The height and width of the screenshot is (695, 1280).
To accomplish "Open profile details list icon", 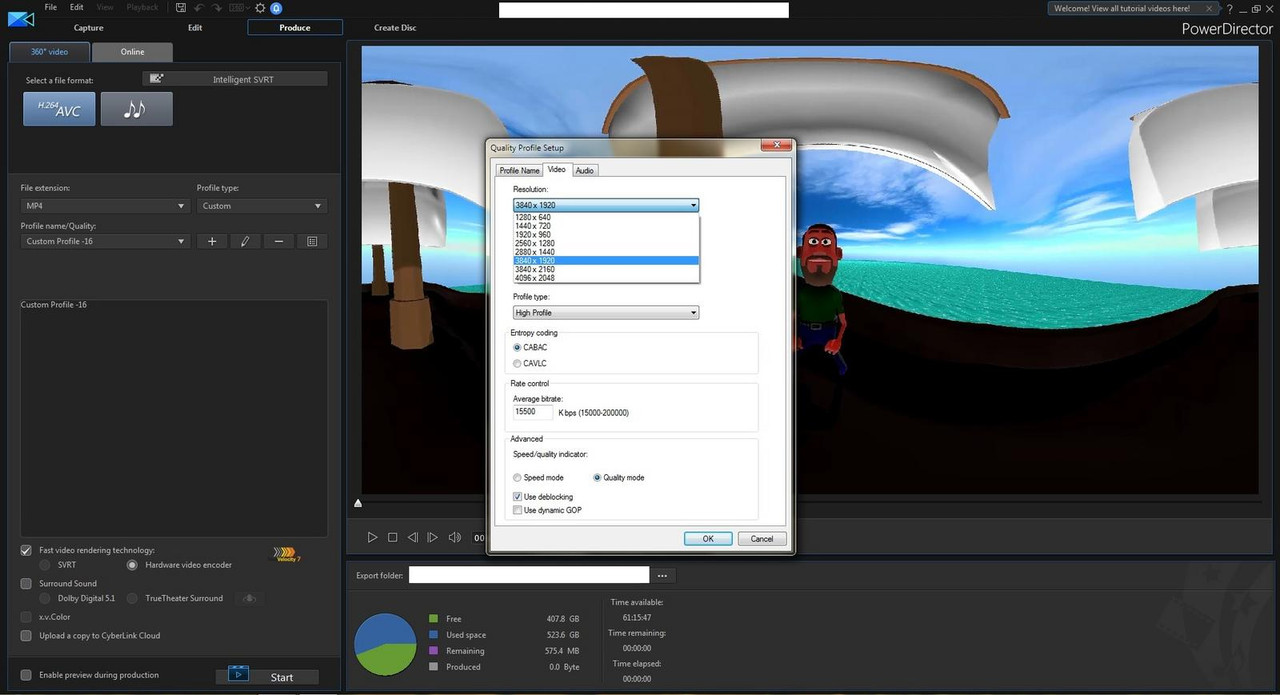I will pos(312,241).
